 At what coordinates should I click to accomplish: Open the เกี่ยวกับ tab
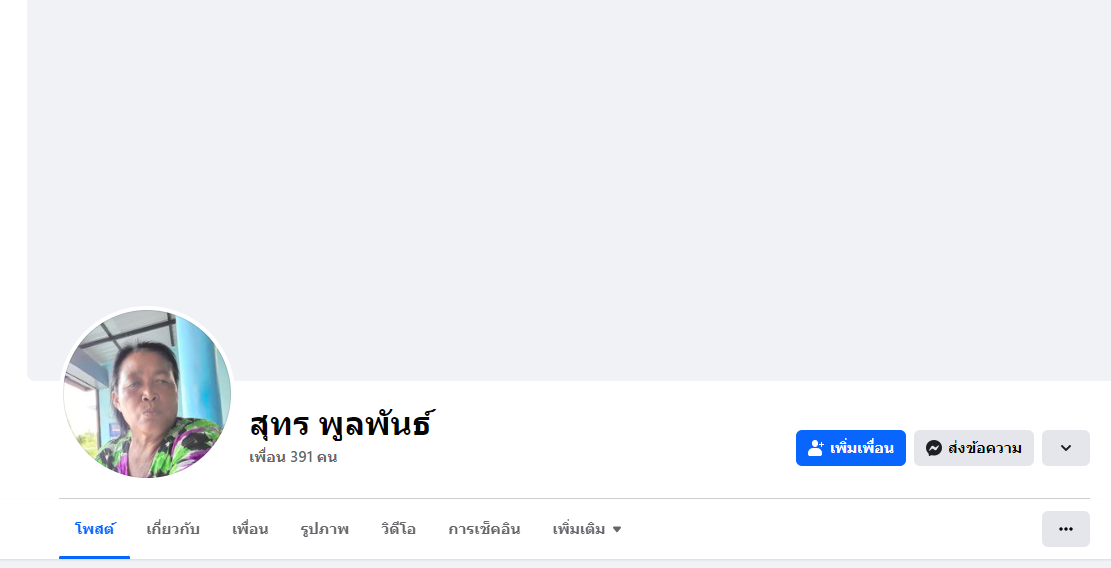click(173, 529)
